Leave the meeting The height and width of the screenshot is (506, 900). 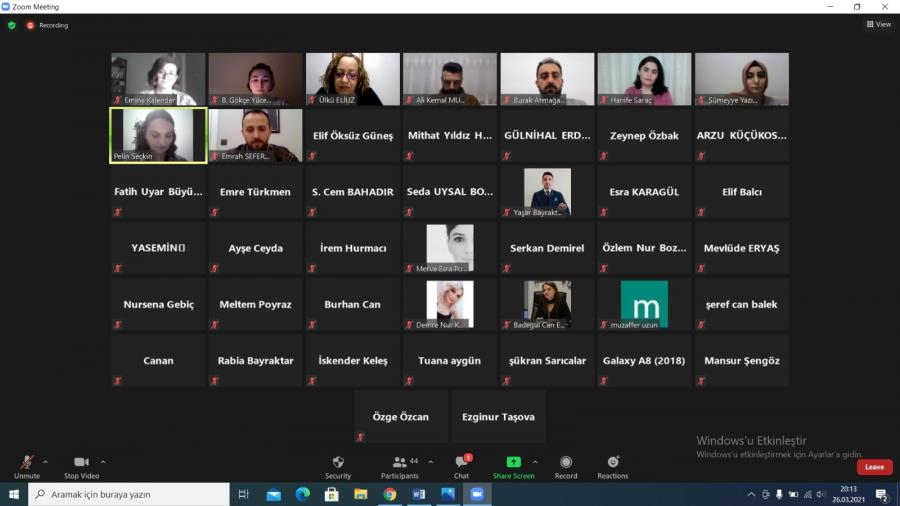point(874,467)
